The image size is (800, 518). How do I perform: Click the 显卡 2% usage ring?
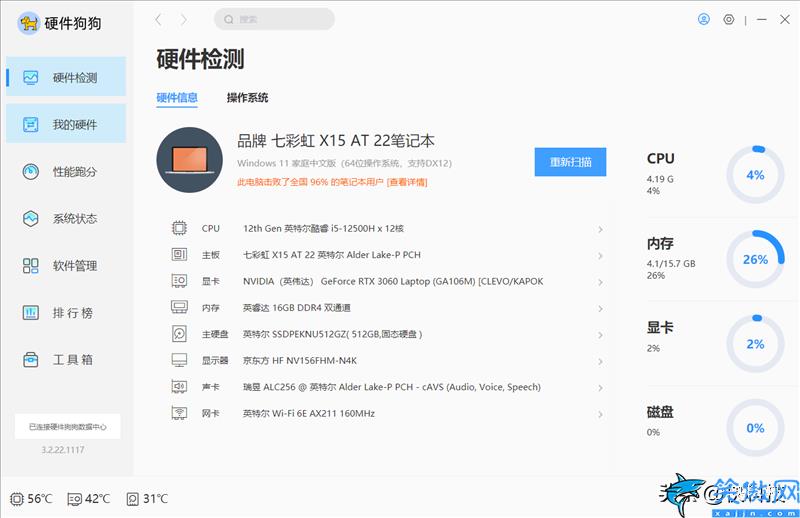click(x=755, y=344)
